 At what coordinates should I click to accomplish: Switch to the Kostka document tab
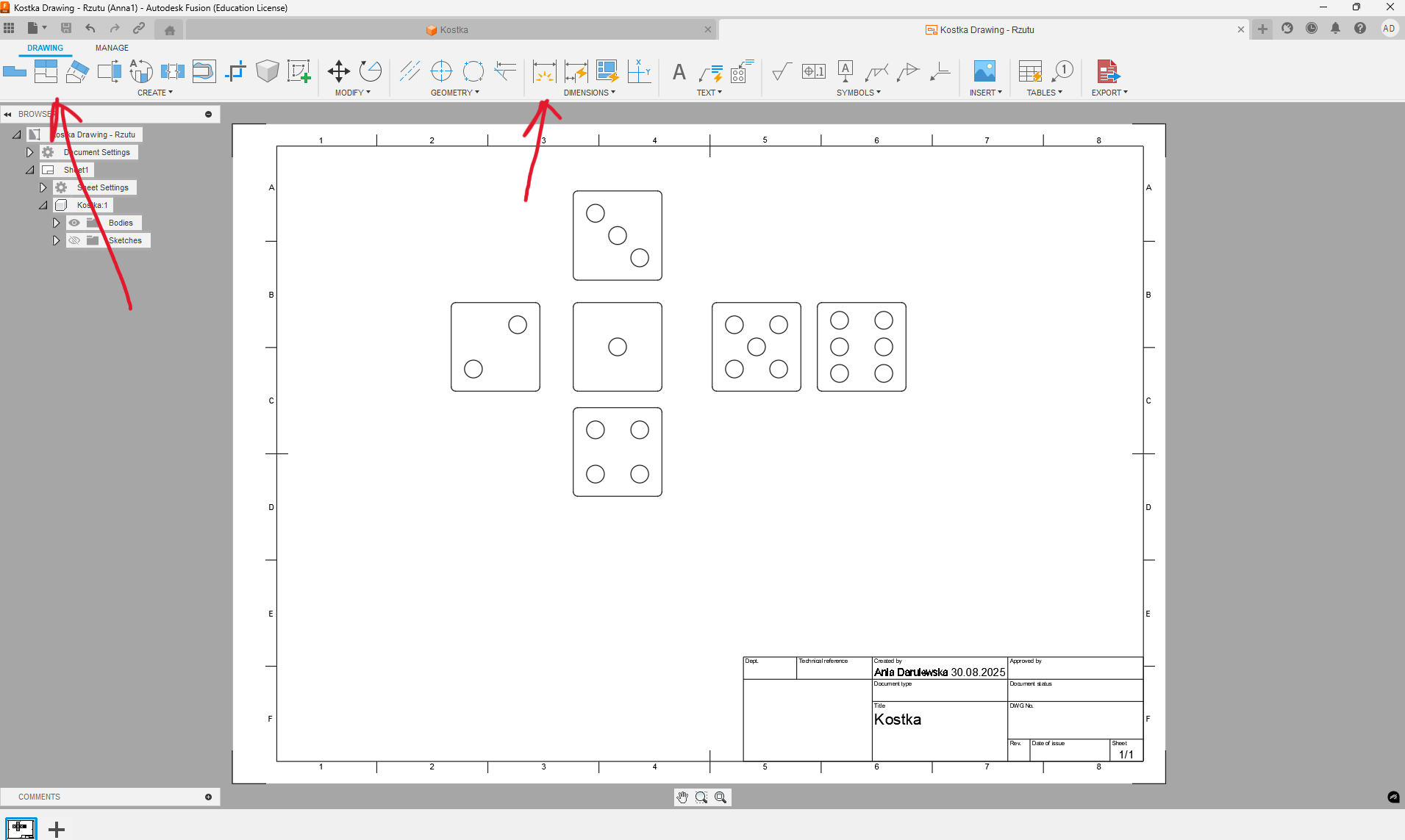pos(454,30)
